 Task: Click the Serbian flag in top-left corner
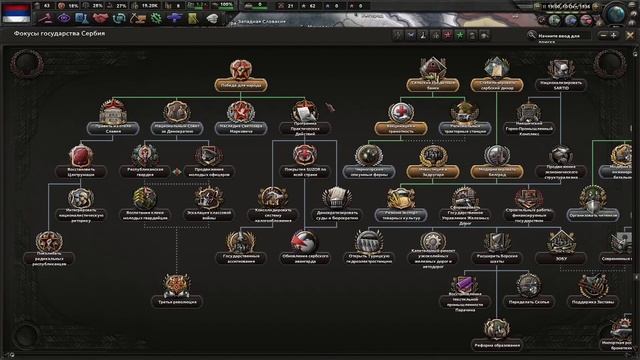(x=16, y=13)
